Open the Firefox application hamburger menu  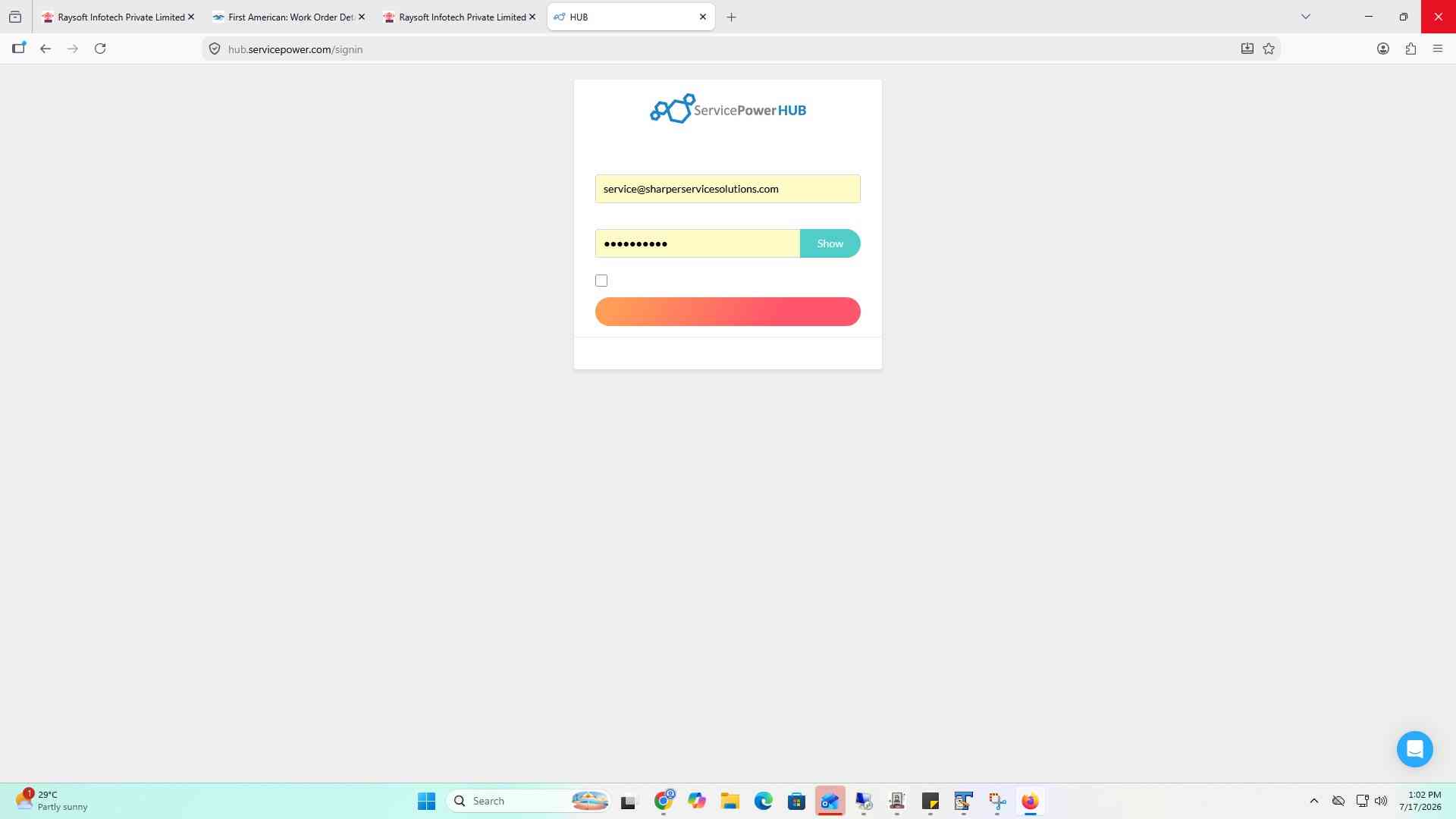1438,49
